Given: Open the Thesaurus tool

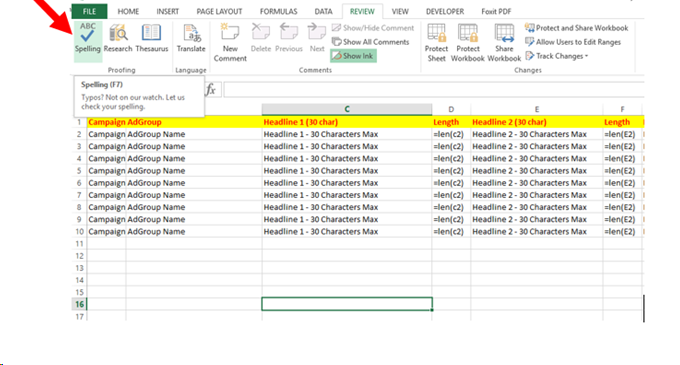Looking at the screenshot, I should click(x=151, y=39).
